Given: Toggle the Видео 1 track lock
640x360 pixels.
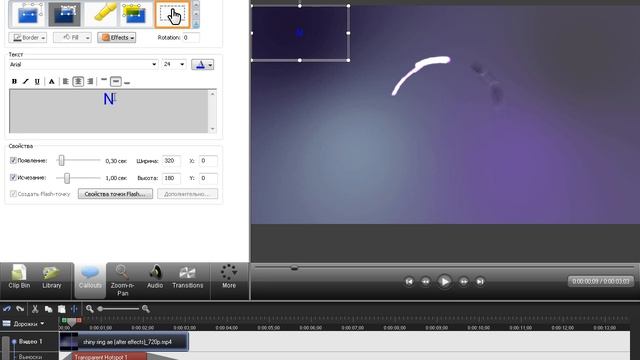Looking at the screenshot, I should pos(14,341).
